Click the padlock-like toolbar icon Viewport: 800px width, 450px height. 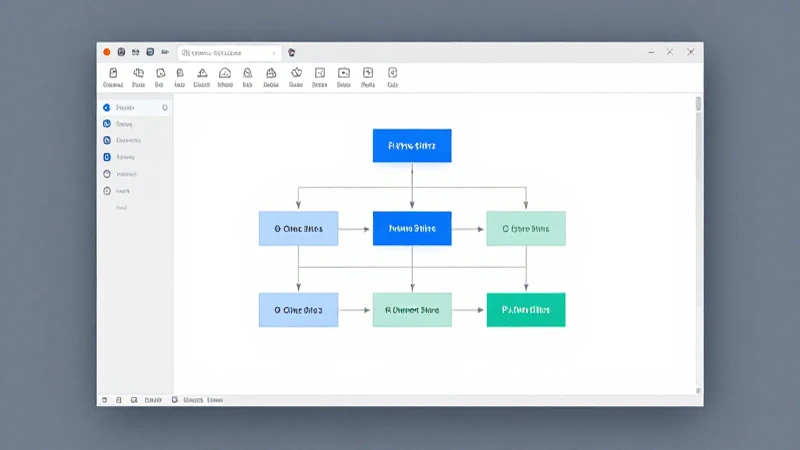click(247, 73)
